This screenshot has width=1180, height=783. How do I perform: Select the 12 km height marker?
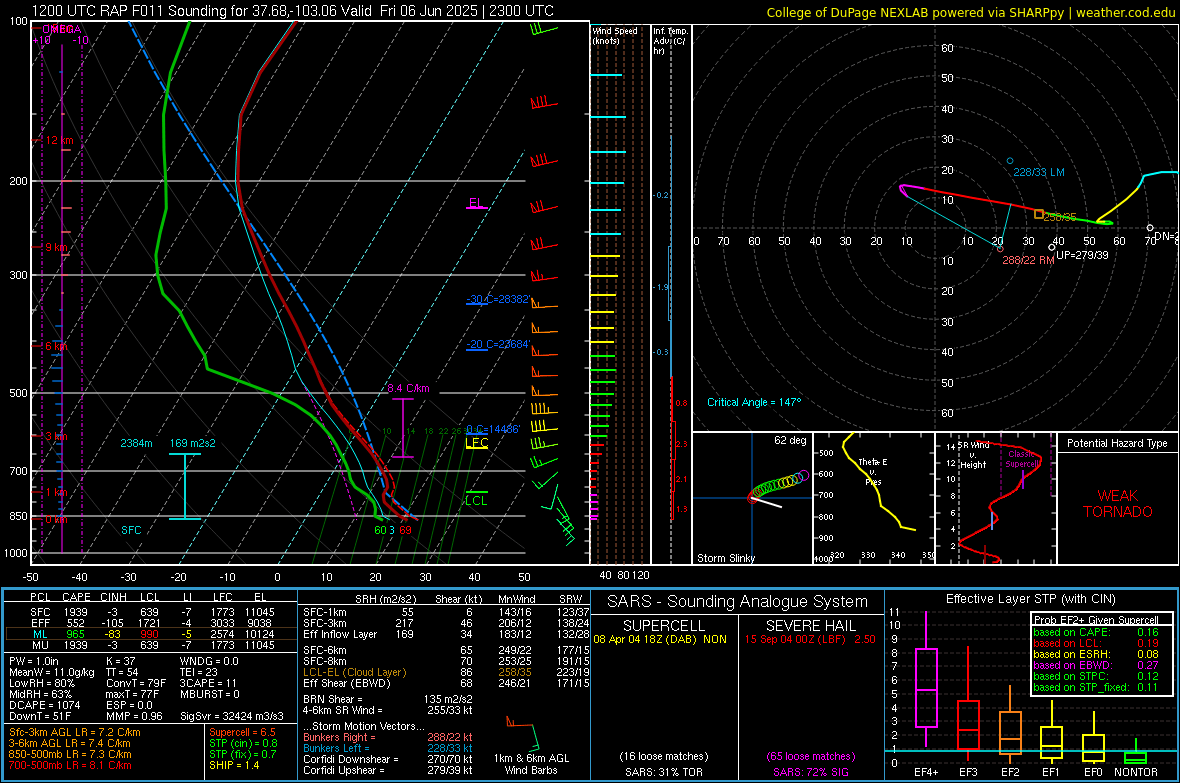59,141
